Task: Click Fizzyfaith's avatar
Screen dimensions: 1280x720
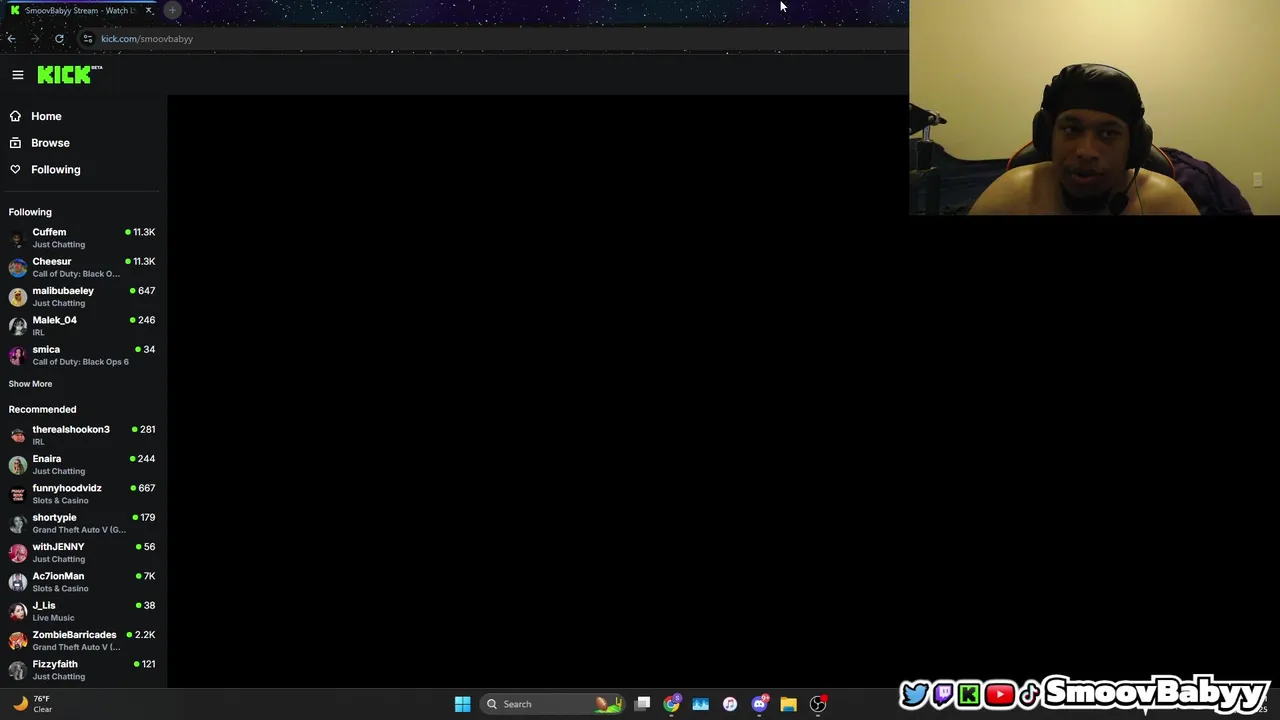Action: click(18, 670)
